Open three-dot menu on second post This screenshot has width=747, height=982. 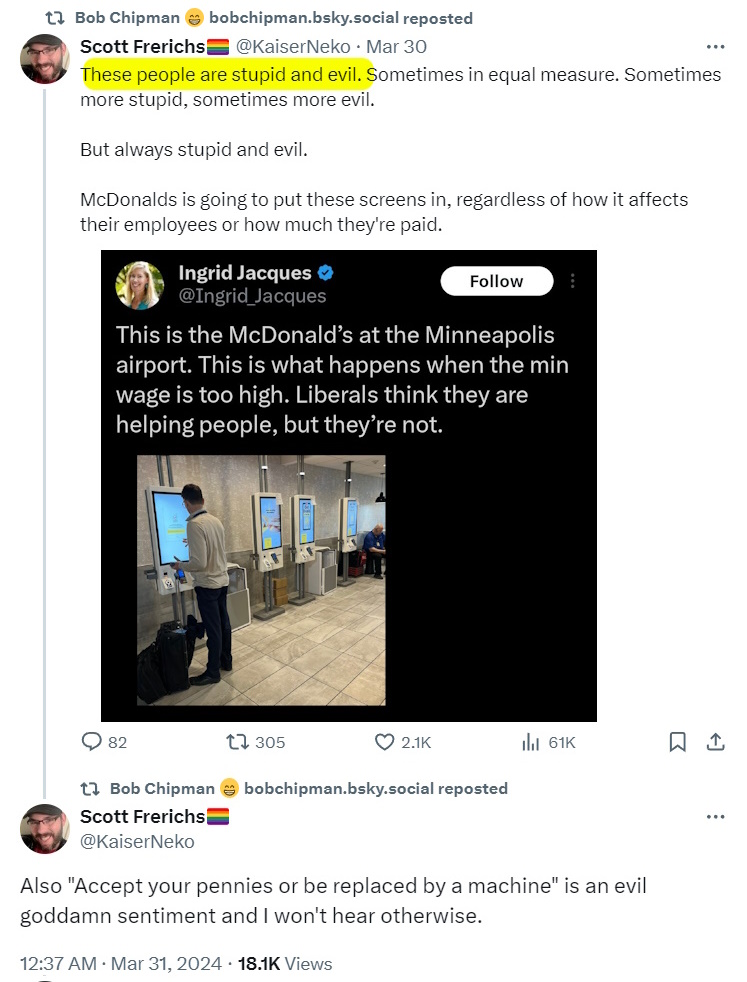click(715, 816)
